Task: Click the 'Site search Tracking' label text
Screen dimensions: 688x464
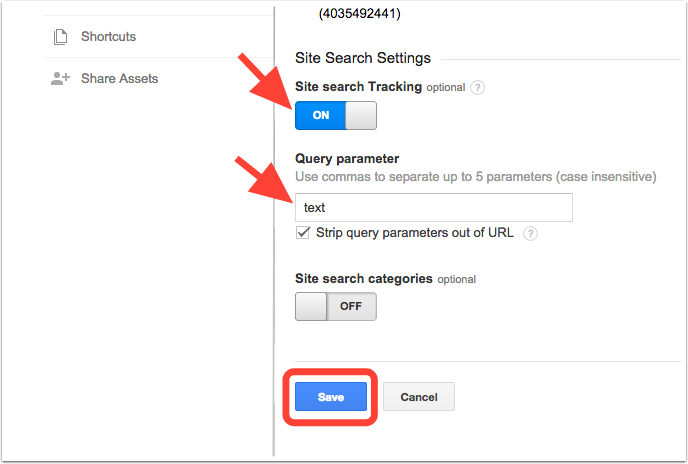Action: (x=358, y=87)
